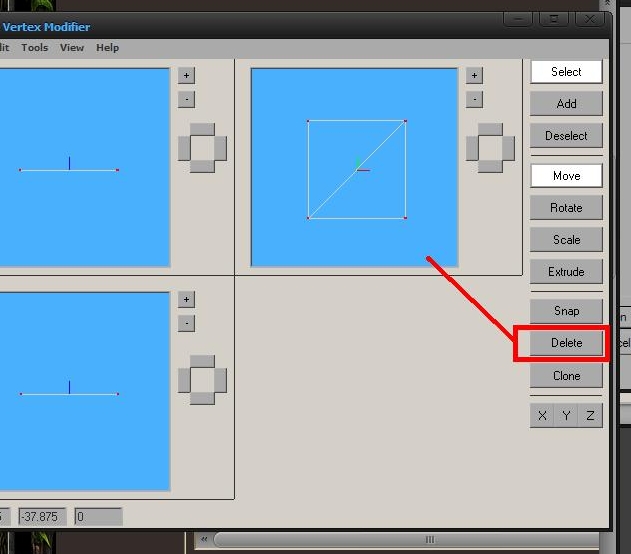Zoom in the top-left viewport with plus button
The image size is (631, 554).
[186, 75]
